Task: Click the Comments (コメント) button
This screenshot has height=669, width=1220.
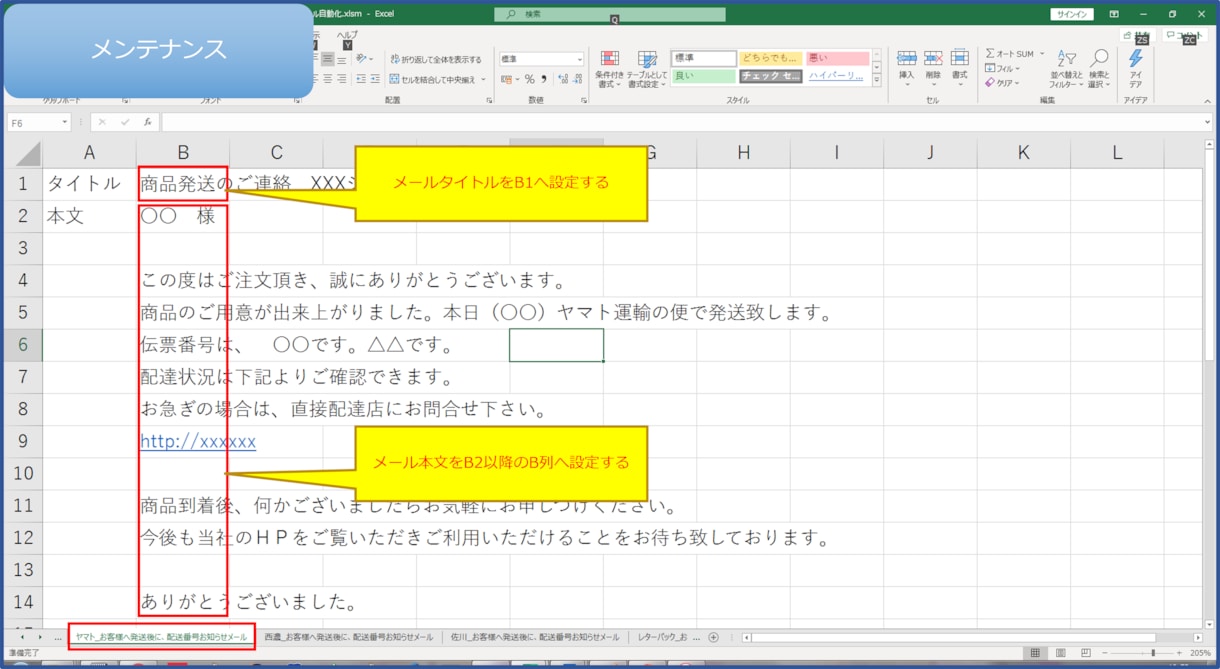Action: [1185, 35]
